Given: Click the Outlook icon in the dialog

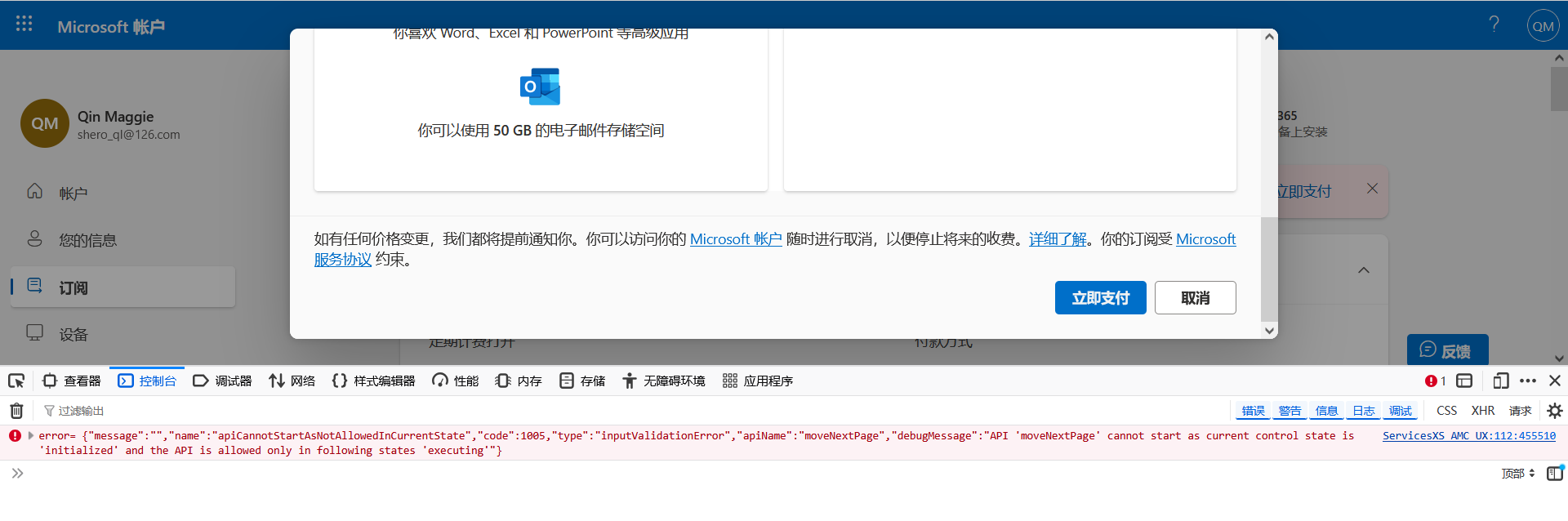Looking at the screenshot, I should (x=540, y=87).
